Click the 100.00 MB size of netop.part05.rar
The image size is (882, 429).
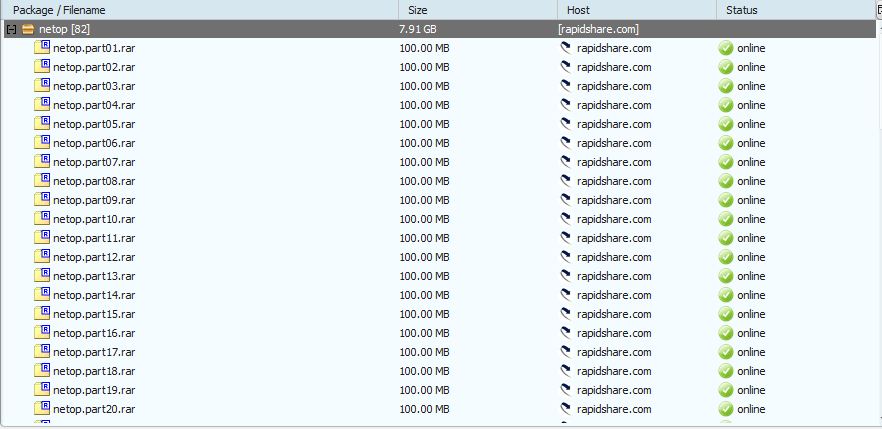pos(424,124)
